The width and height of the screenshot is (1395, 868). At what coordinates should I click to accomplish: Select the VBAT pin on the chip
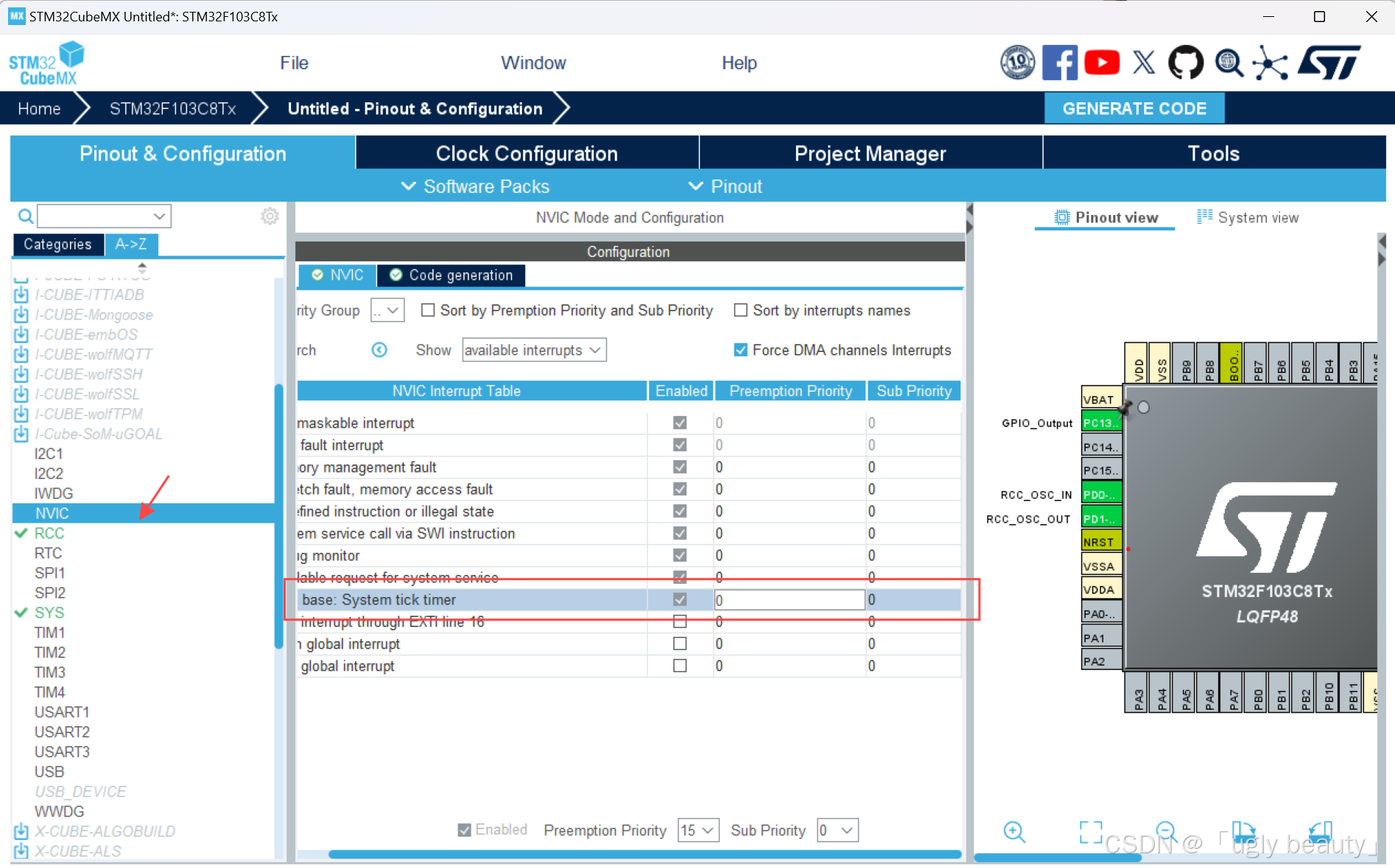1101,399
